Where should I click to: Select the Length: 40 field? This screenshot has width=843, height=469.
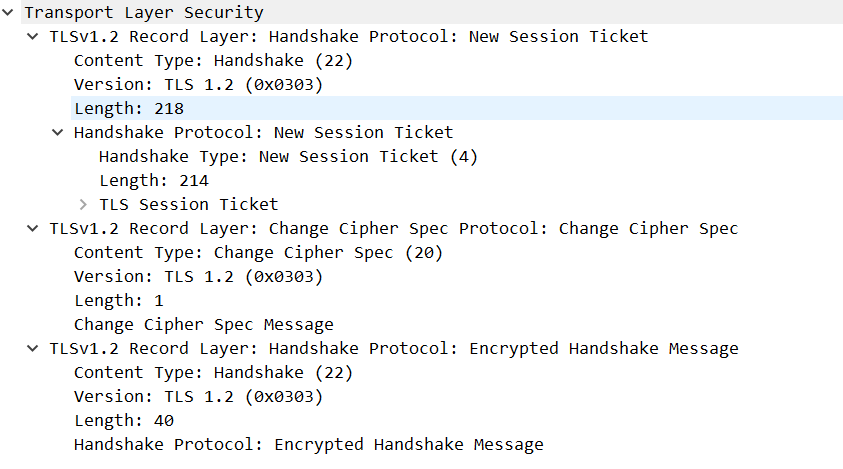[123, 421]
